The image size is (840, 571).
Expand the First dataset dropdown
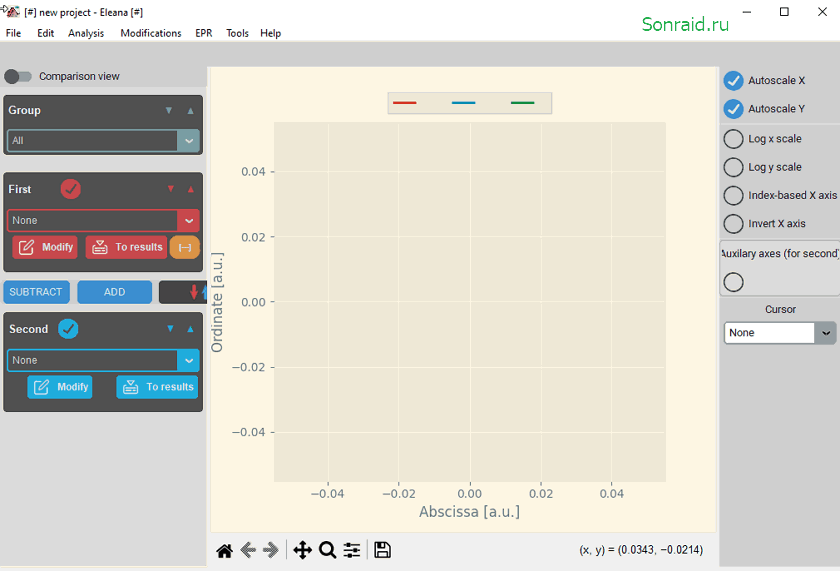(x=103, y=221)
